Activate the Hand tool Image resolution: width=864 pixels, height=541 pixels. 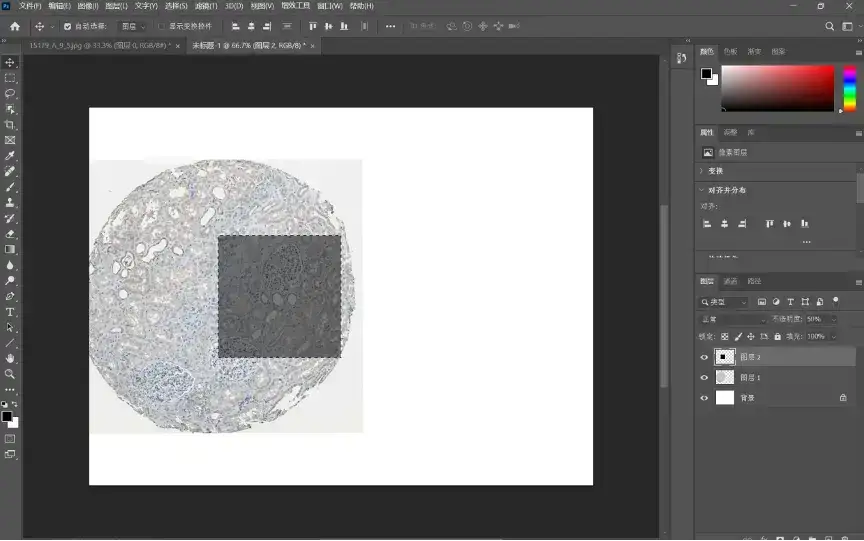pos(10,358)
